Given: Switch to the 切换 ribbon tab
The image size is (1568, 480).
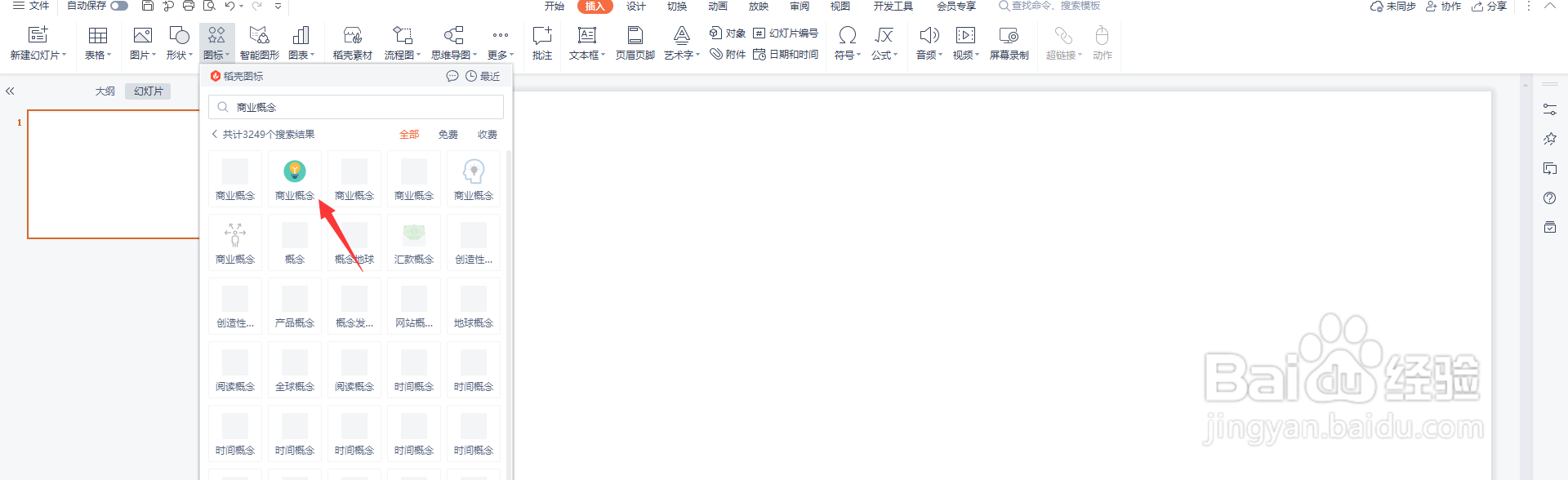Looking at the screenshot, I should pos(677,7).
